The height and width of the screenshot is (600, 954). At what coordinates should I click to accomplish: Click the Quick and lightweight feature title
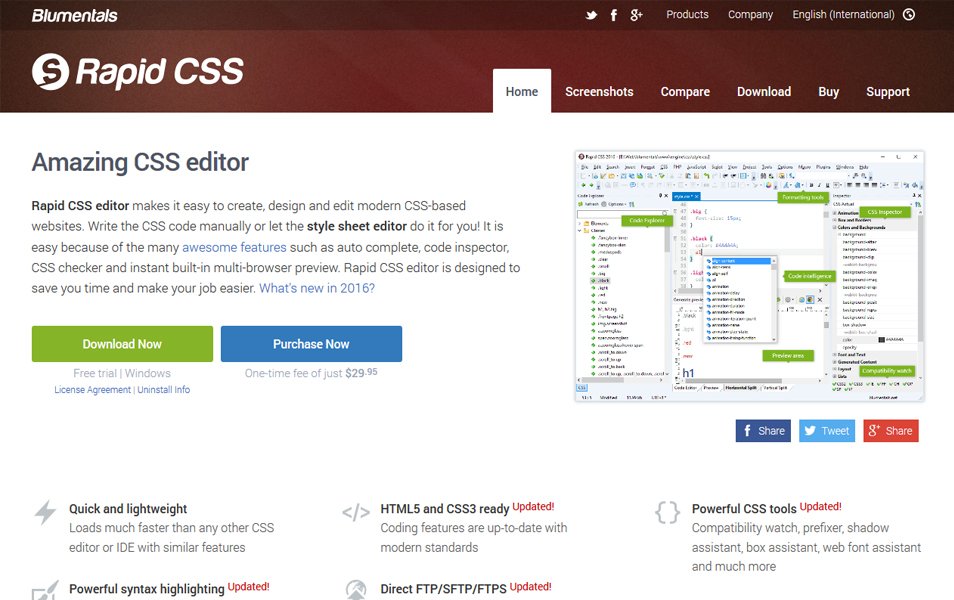click(128, 509)
